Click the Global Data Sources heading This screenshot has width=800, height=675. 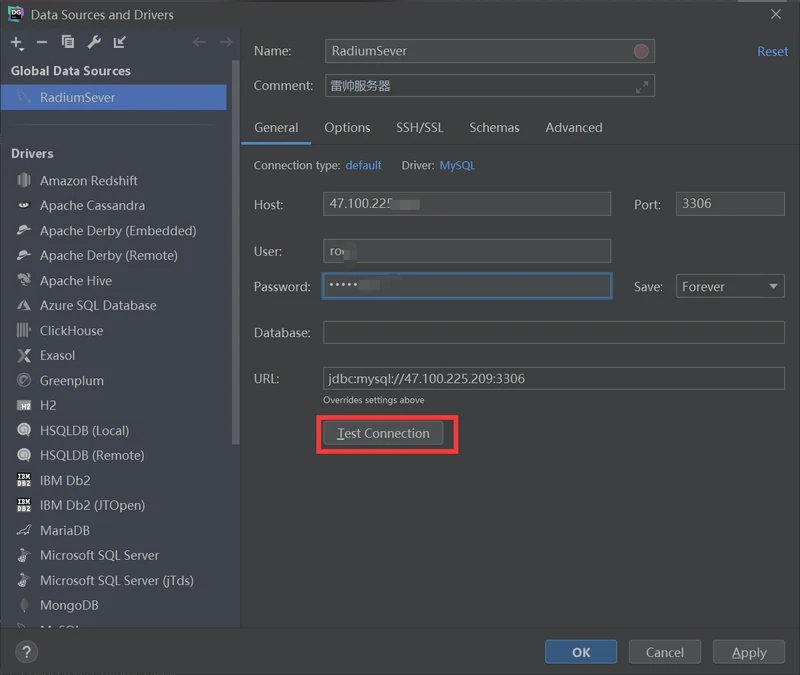pyautogui.click(x=71, y=71)
